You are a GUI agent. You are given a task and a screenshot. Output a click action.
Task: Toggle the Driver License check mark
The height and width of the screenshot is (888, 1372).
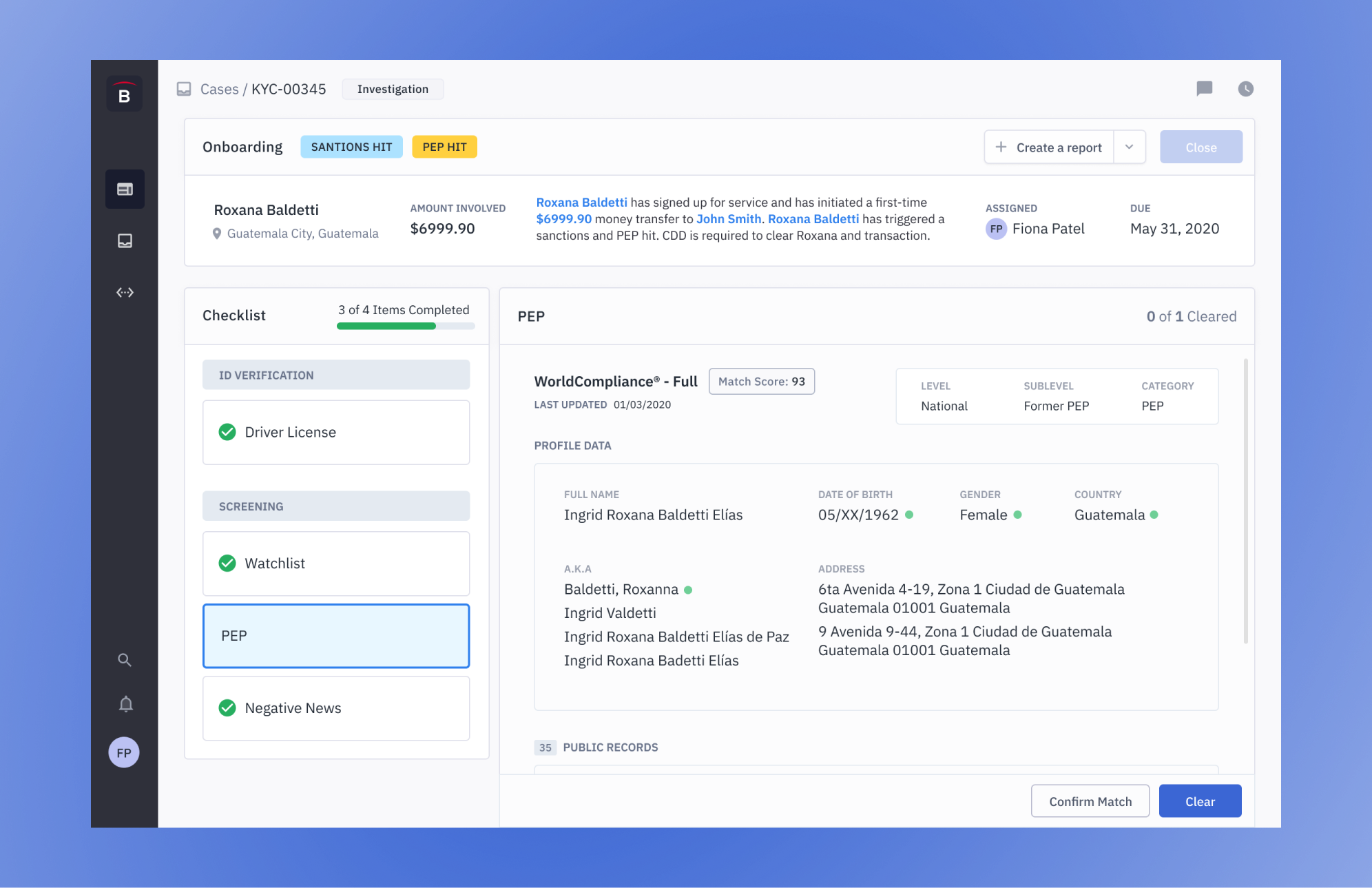click(x=227, y=432)
